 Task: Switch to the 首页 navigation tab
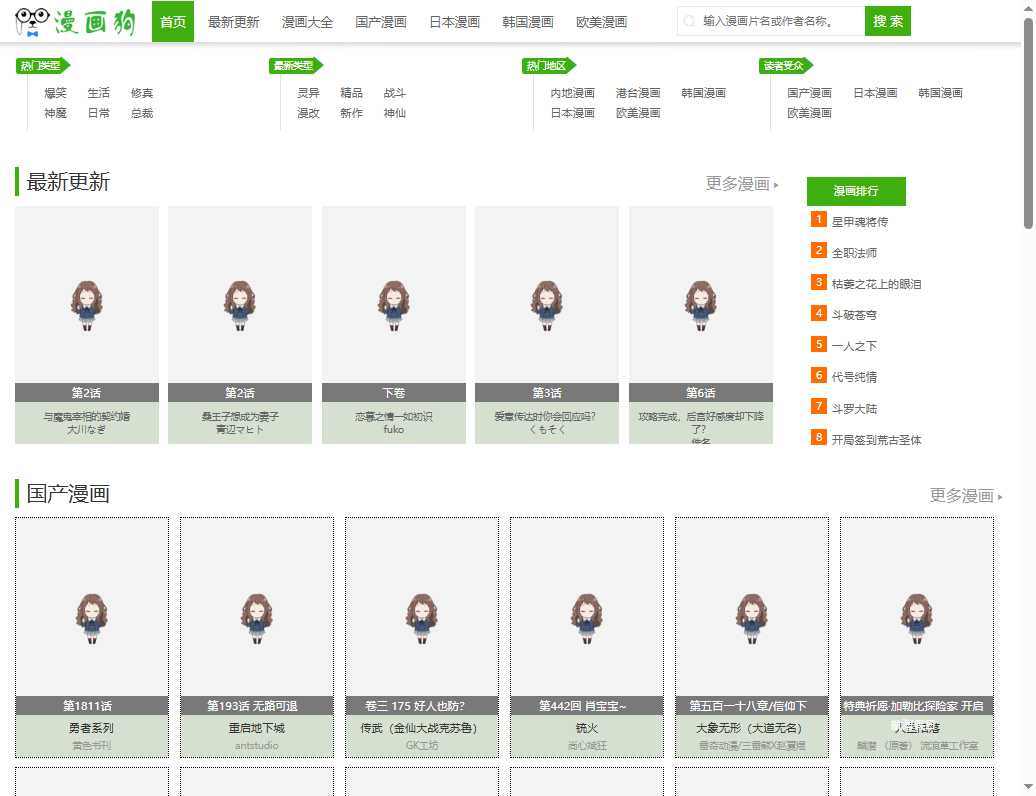(x=172, y=20)
